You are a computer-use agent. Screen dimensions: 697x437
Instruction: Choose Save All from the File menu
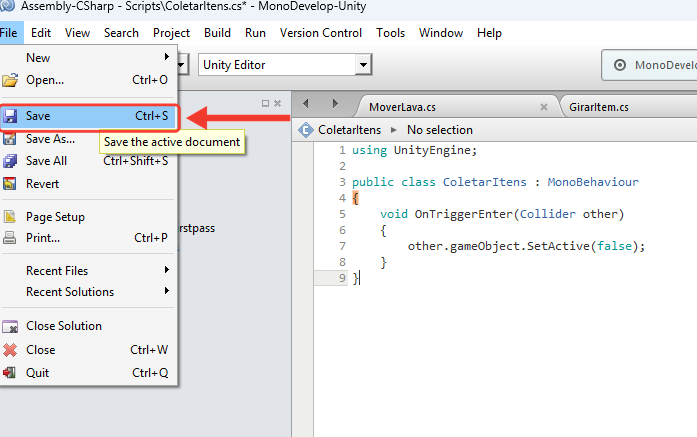coord(88,161)
